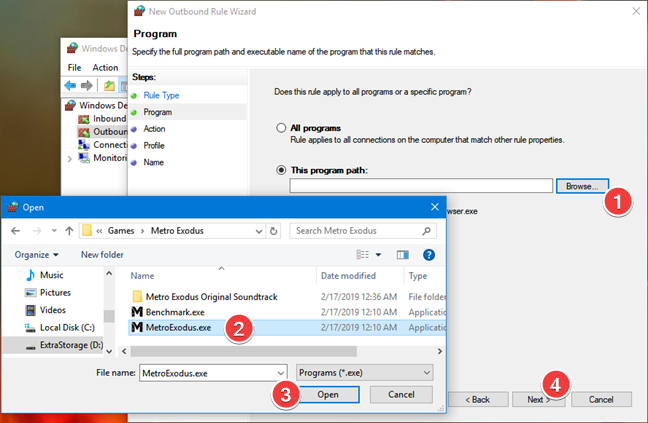Click the Open dialog title firewall icon
Screen dimensions: 648x423
13,207
